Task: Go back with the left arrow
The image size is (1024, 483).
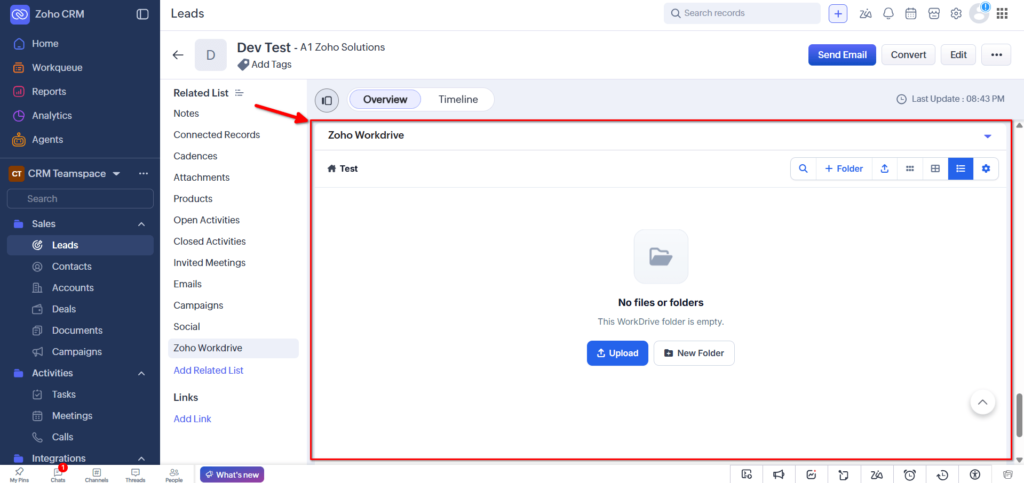Action: [x=178, y=55]
